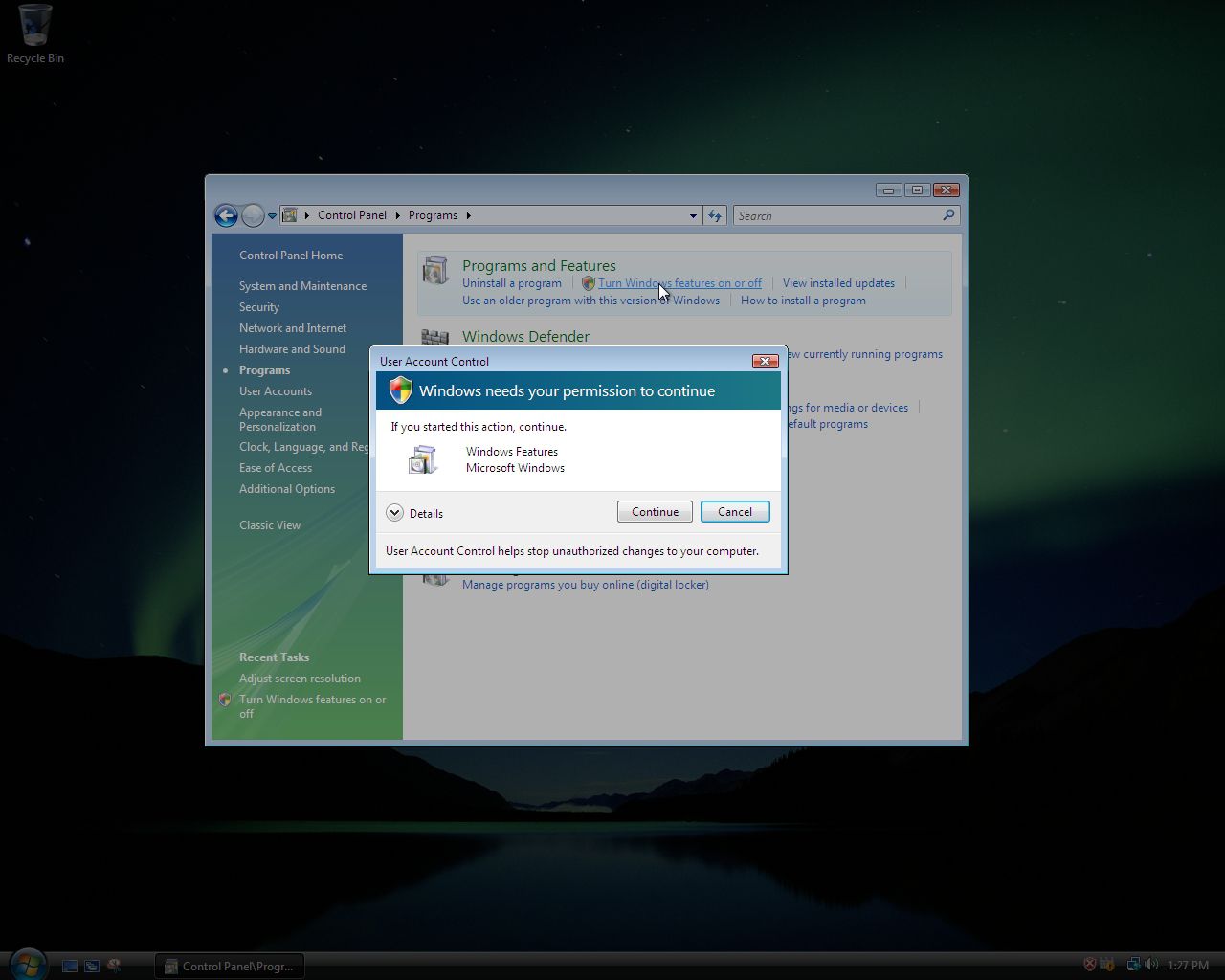Viewport: 1225px width, 980px height.
Task: Open Additional Options in sidebar
Action: coord(287,489)
